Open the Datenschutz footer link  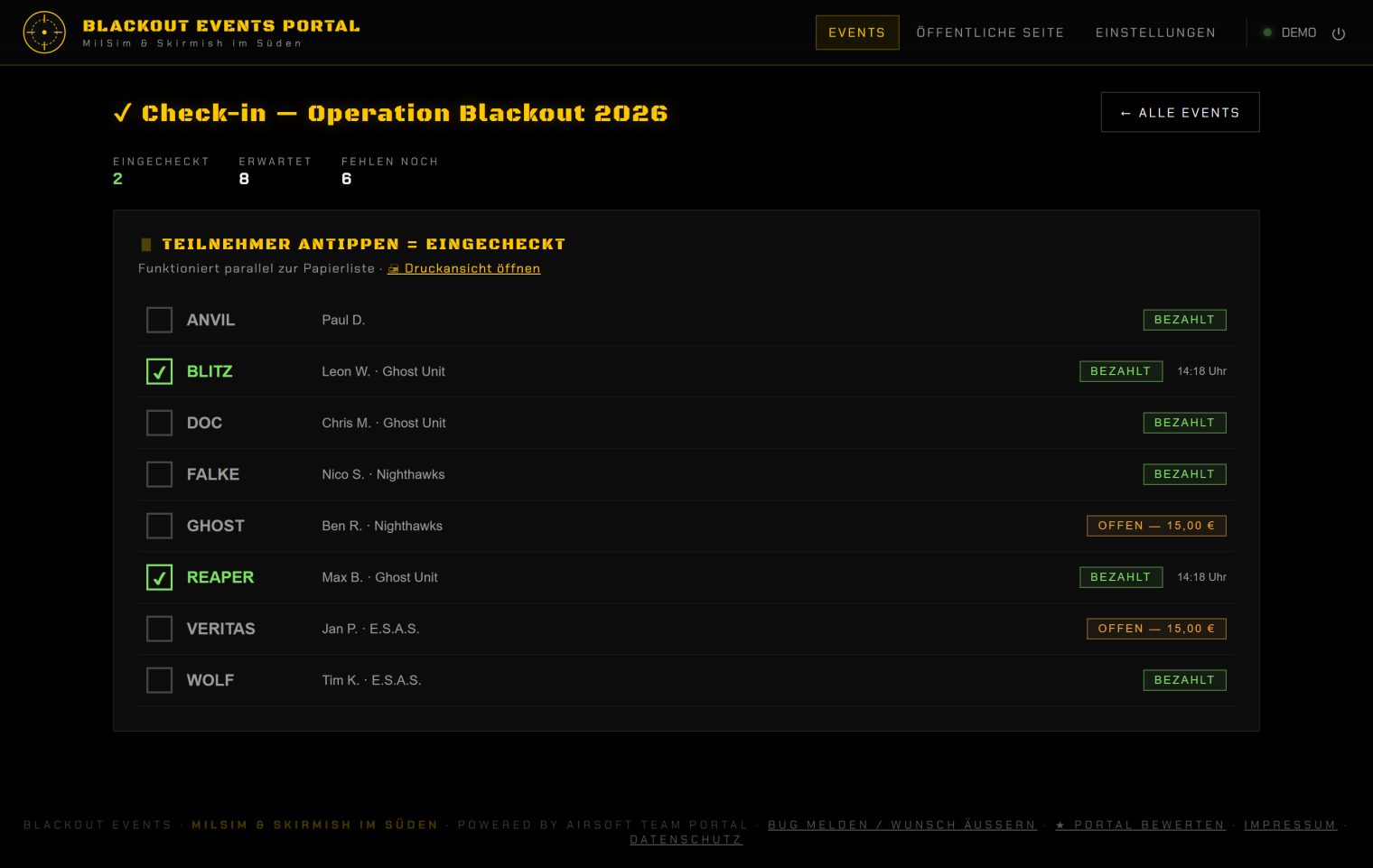(686, 840)
